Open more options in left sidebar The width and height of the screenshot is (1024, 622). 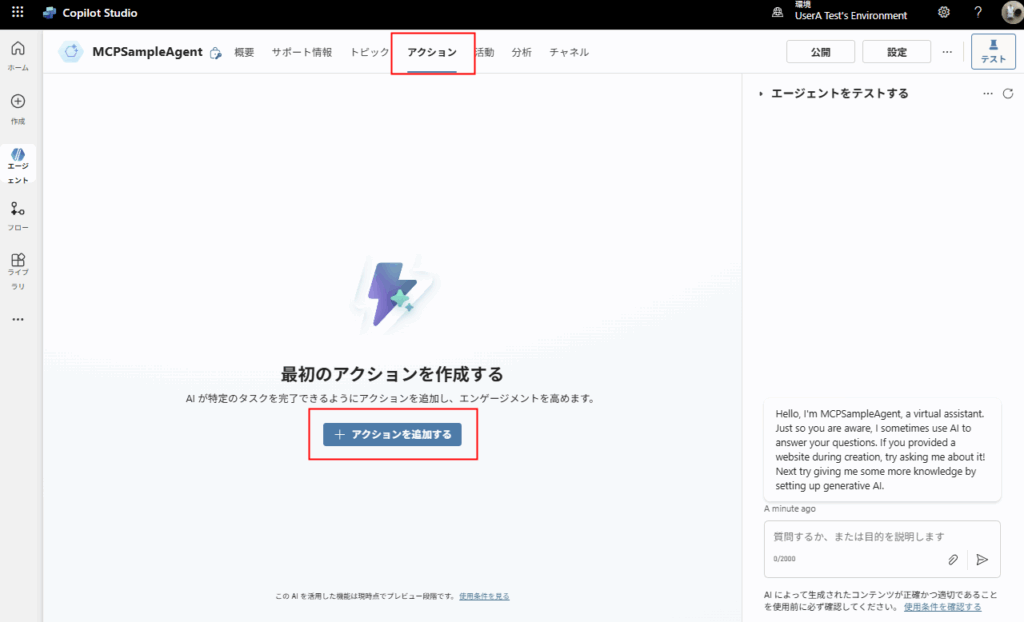pyautogui.click(x=17, y=320)
